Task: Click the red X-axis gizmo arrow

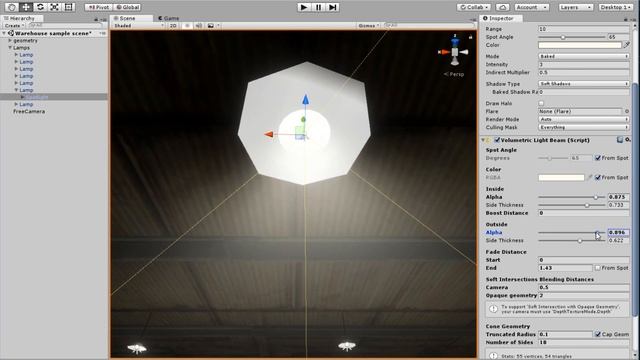Action: (x=268, y=134)
